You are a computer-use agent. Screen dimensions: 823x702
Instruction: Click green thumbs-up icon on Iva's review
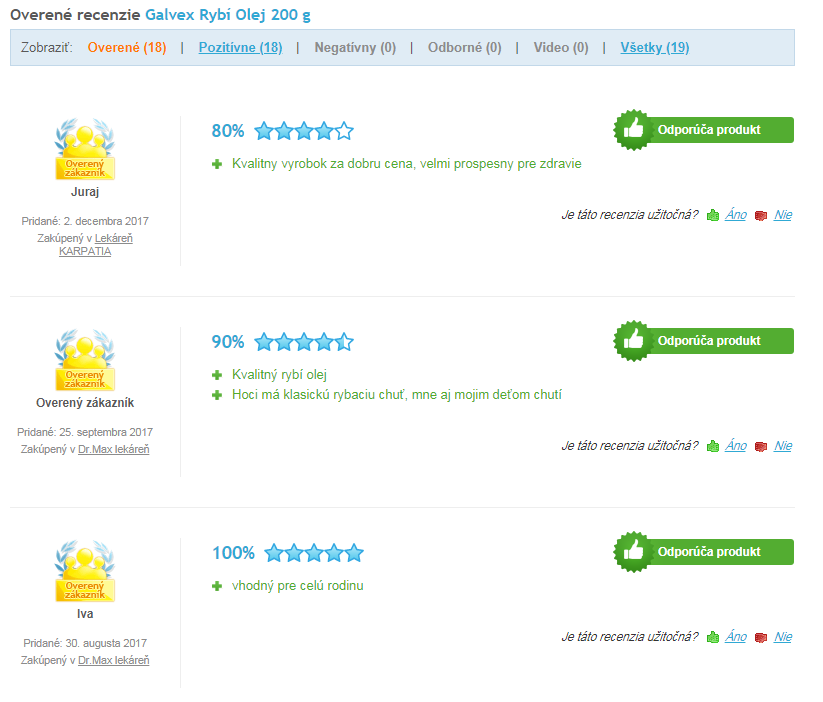(713, 637)
